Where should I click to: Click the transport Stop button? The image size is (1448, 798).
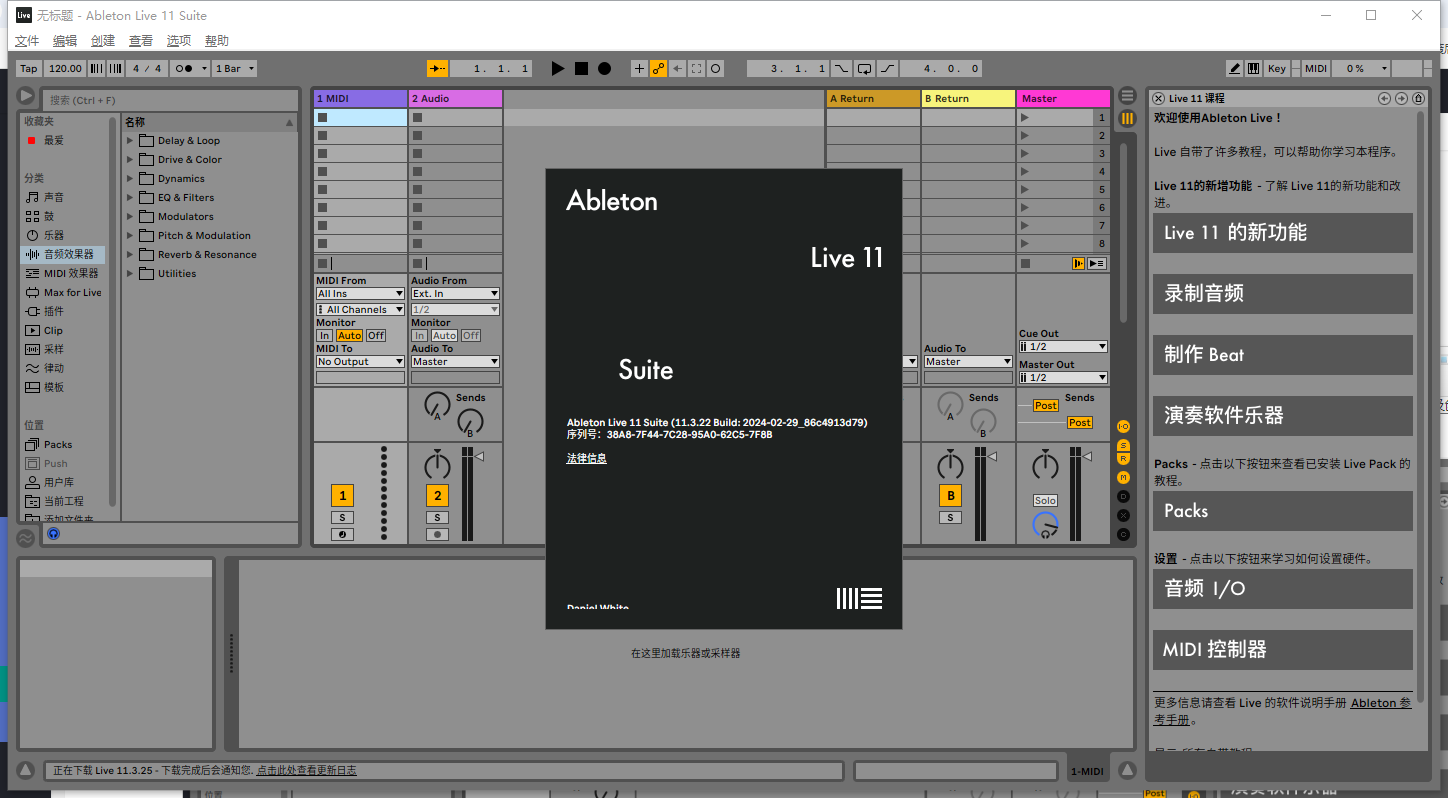coord(581,69)
